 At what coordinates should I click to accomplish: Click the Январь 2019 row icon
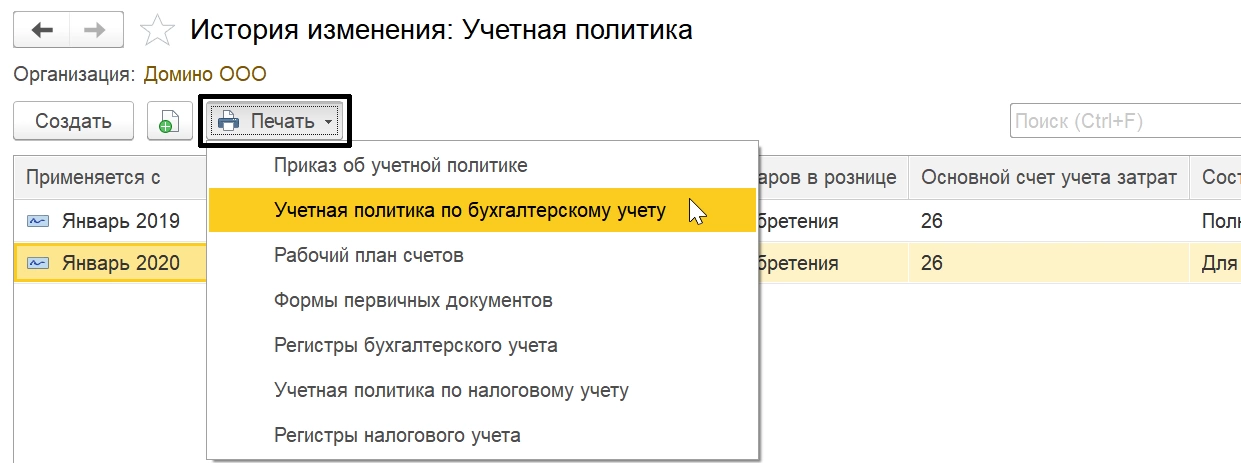coord(39,220)
